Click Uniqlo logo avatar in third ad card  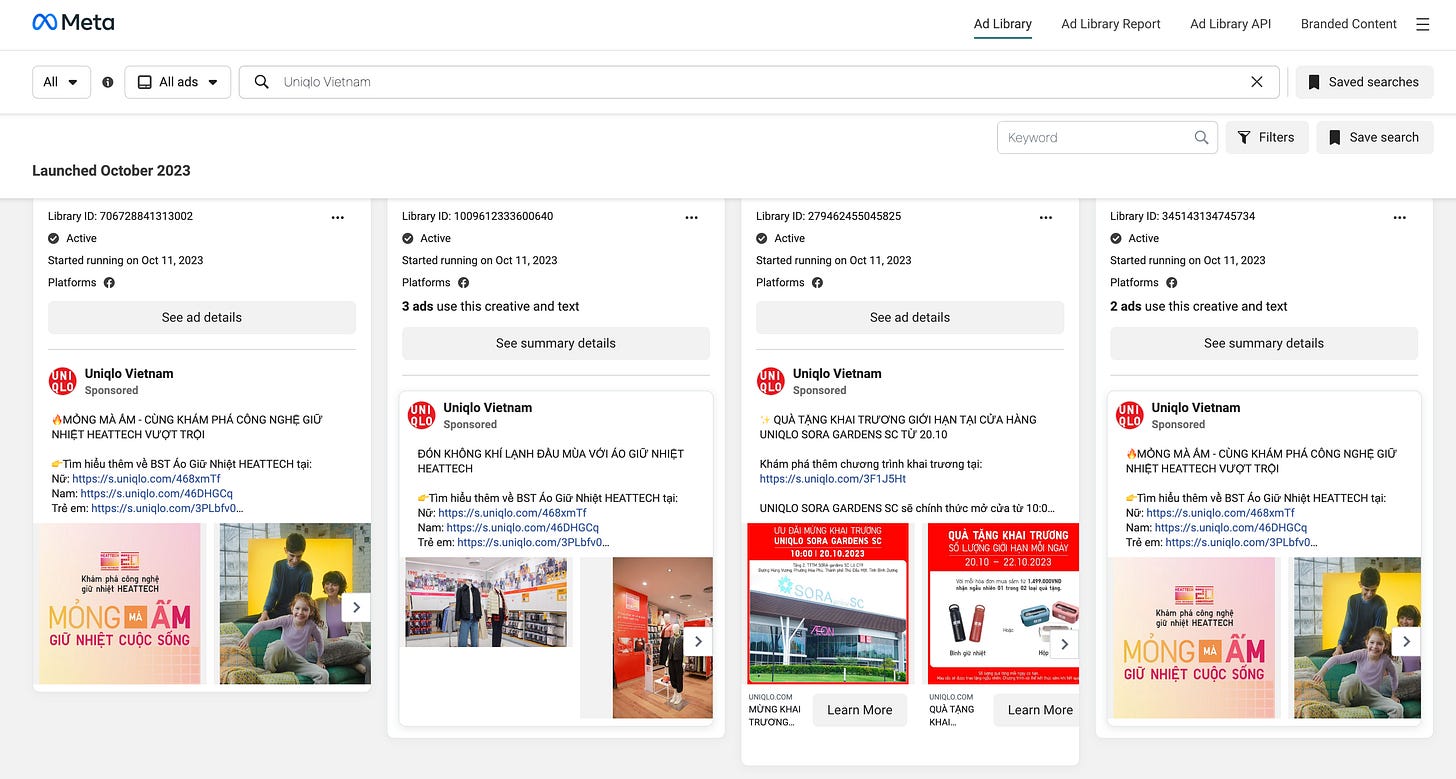[x=770, y=381]
